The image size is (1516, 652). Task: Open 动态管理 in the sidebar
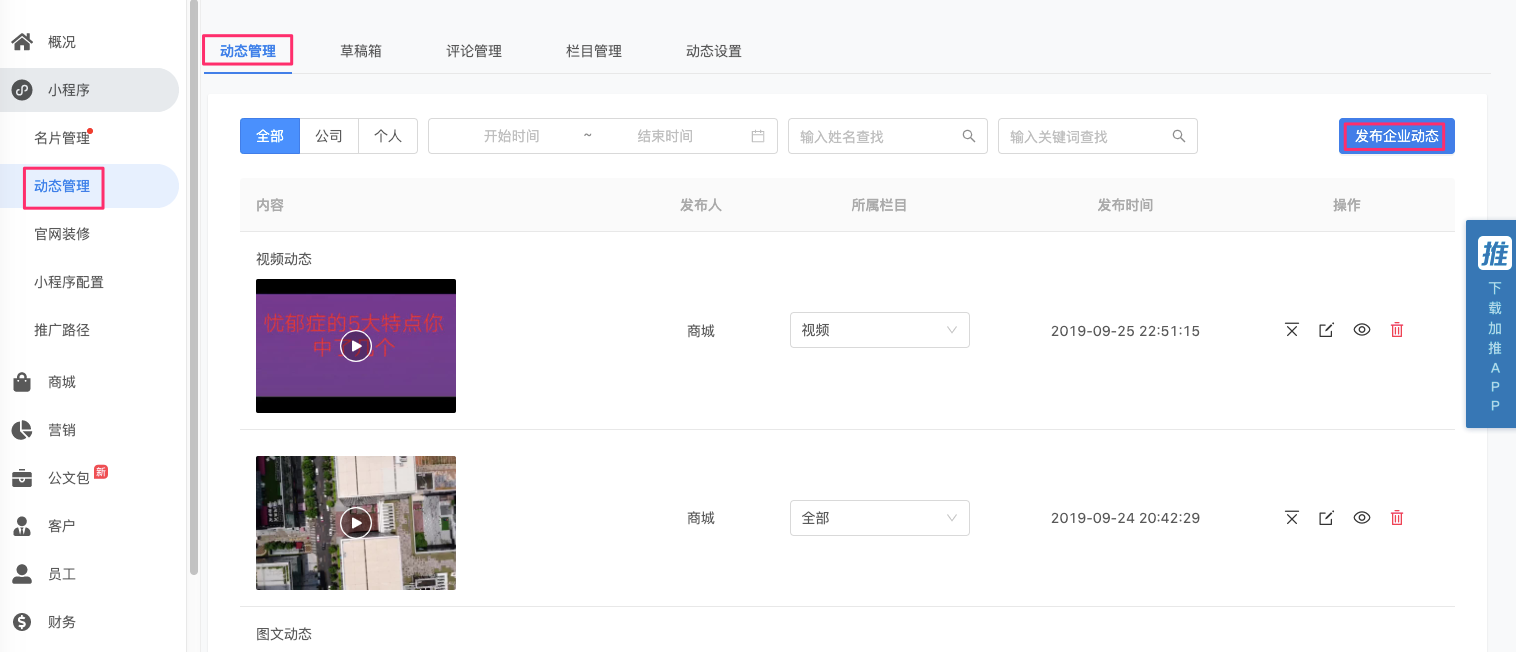[x=90, y=186]
